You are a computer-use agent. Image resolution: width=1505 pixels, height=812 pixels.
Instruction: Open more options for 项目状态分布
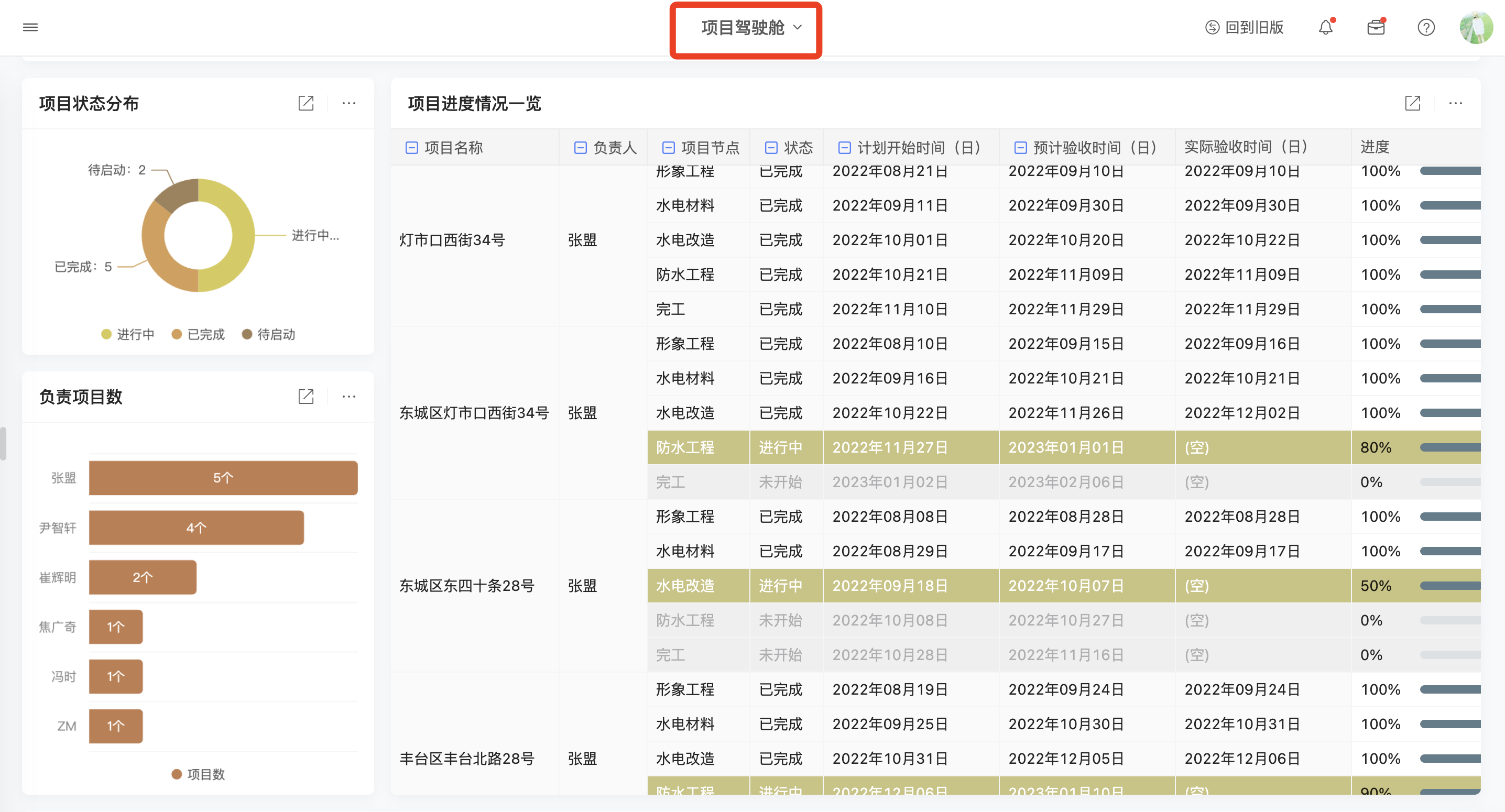click(349, 103)
